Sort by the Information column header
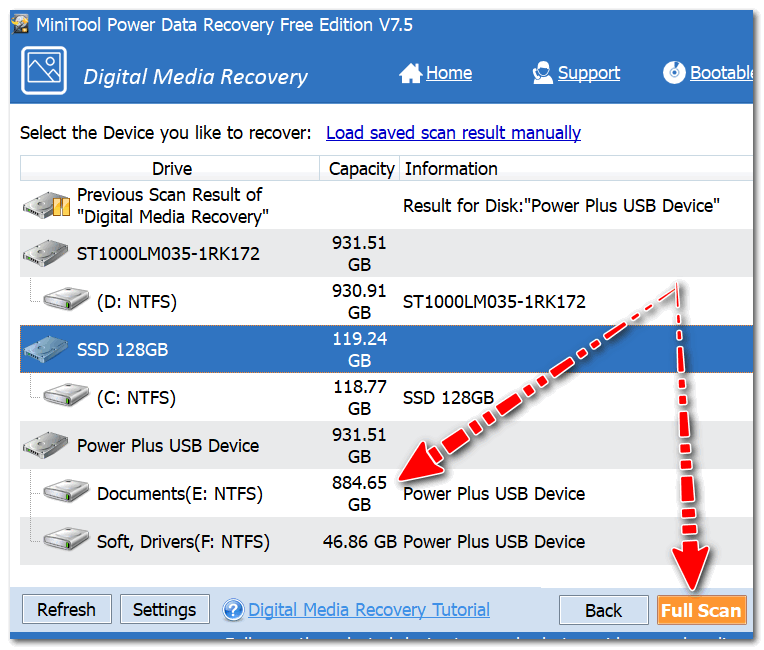Viewport: 764px width, 650px height. [576, 169]
